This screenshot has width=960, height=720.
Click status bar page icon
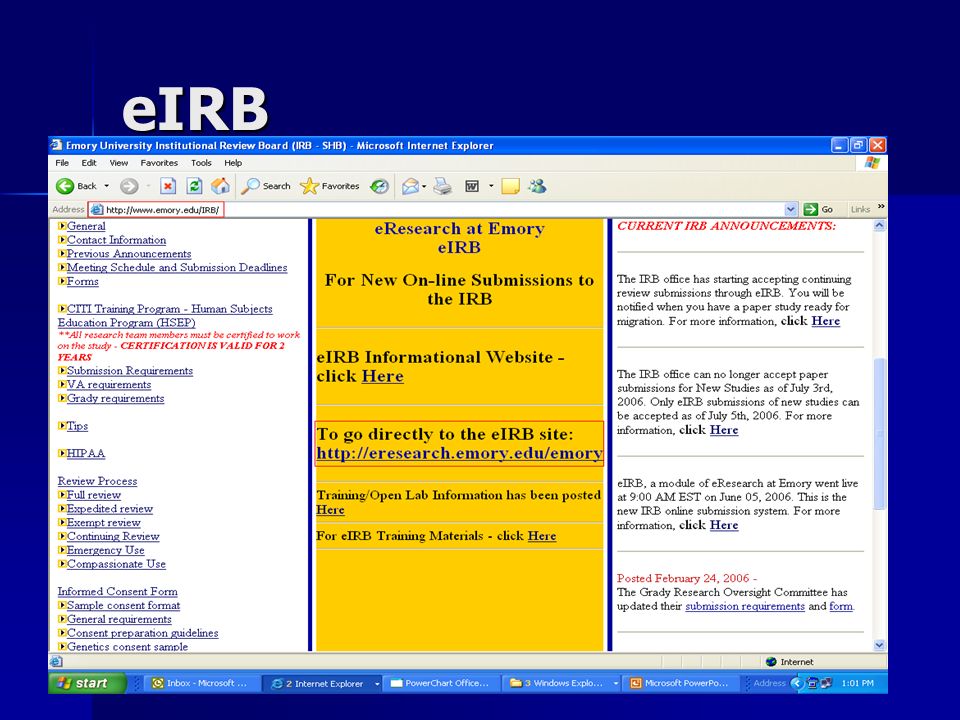[56, 661]
